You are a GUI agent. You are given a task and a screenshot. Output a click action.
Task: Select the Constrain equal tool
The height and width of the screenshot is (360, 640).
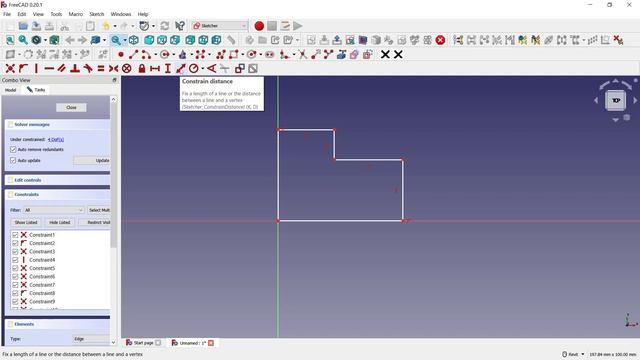tap(101, 69)
